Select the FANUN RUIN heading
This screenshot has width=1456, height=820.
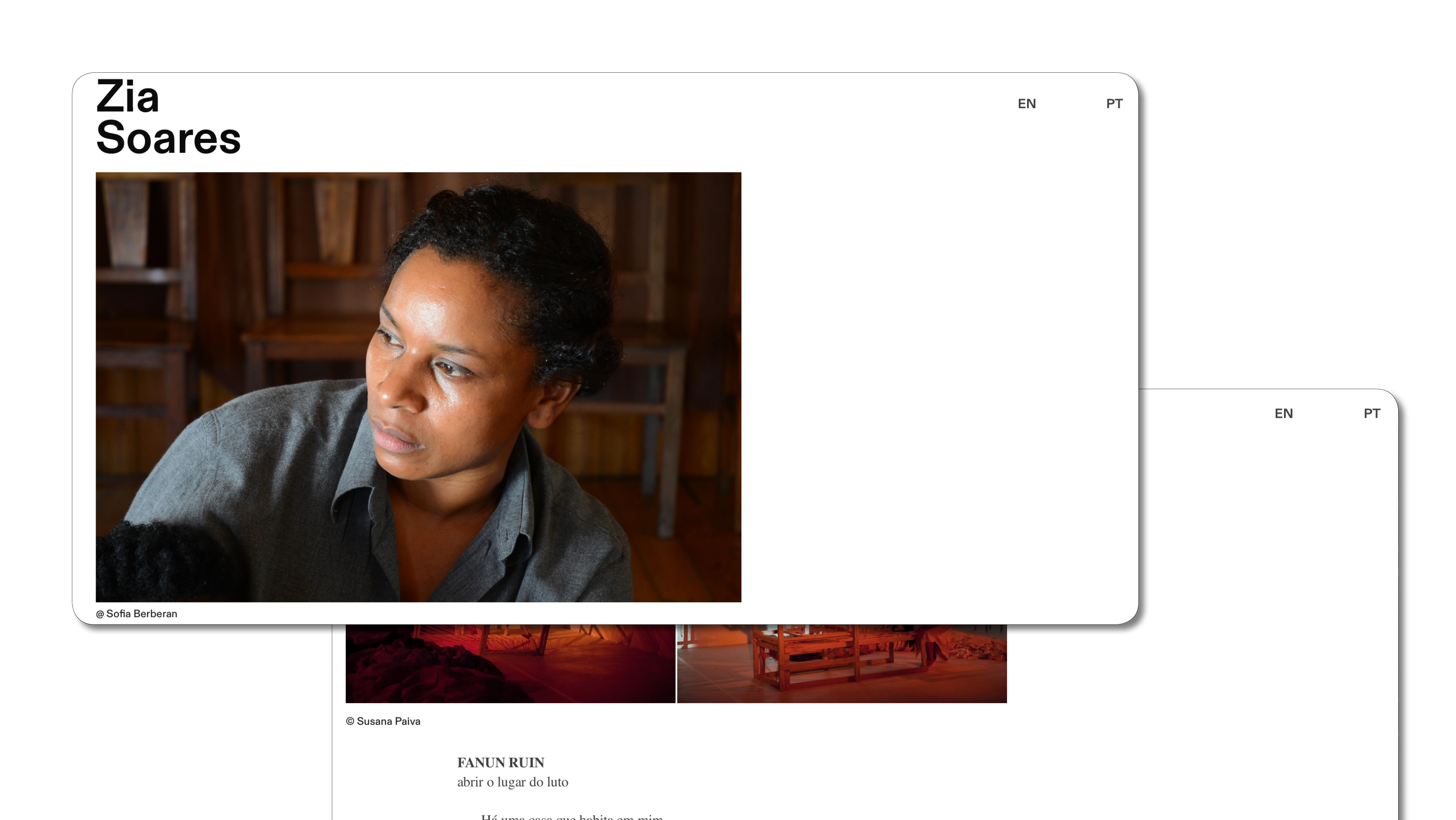(500, 763)
